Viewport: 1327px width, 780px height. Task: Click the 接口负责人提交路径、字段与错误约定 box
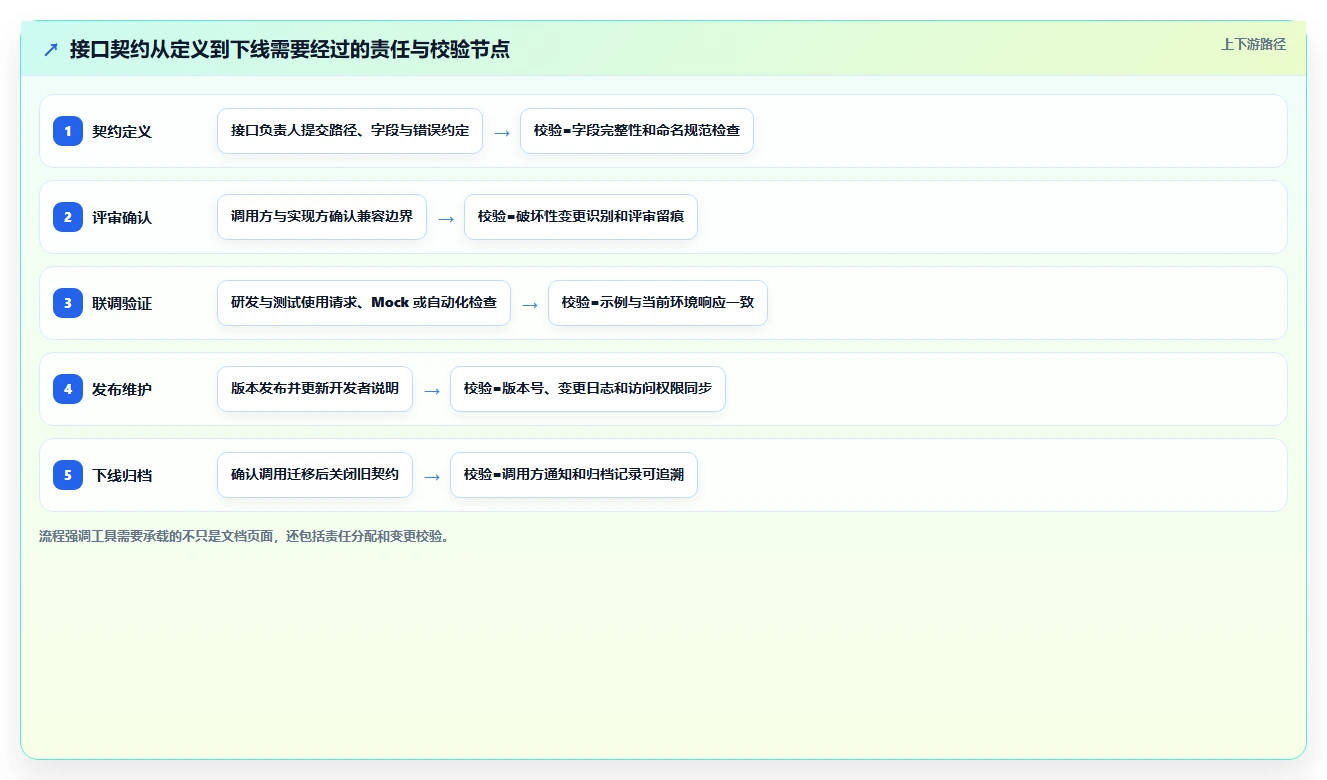350,131
